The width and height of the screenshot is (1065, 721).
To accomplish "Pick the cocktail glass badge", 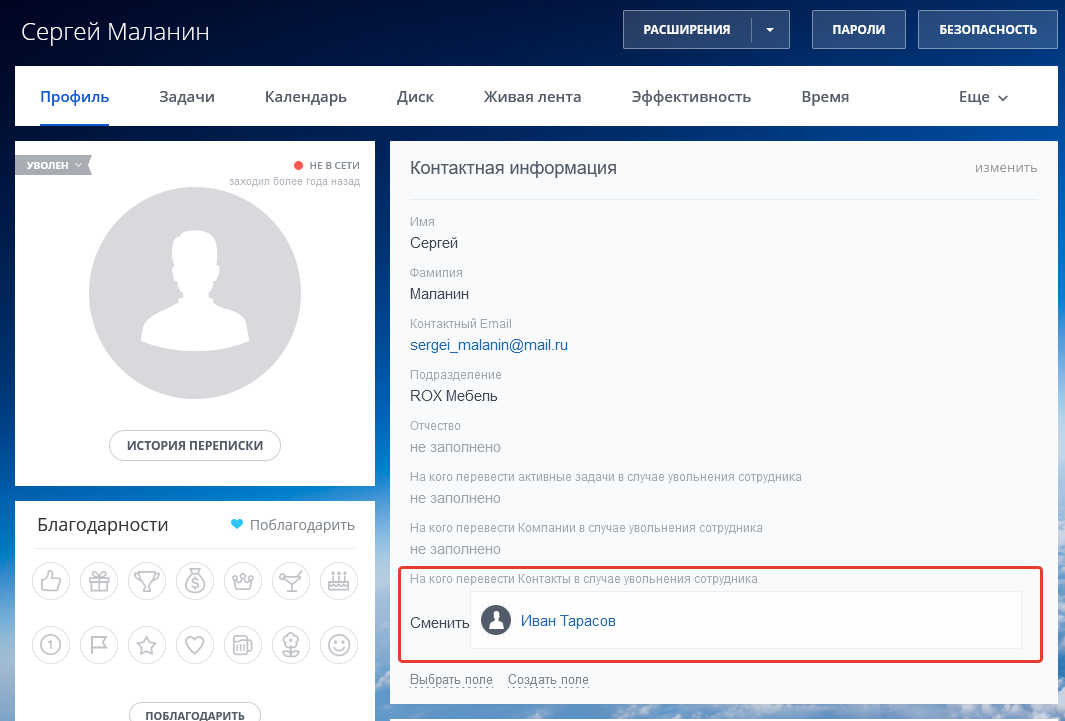I will pyautogui.click(x=291, y=580).
